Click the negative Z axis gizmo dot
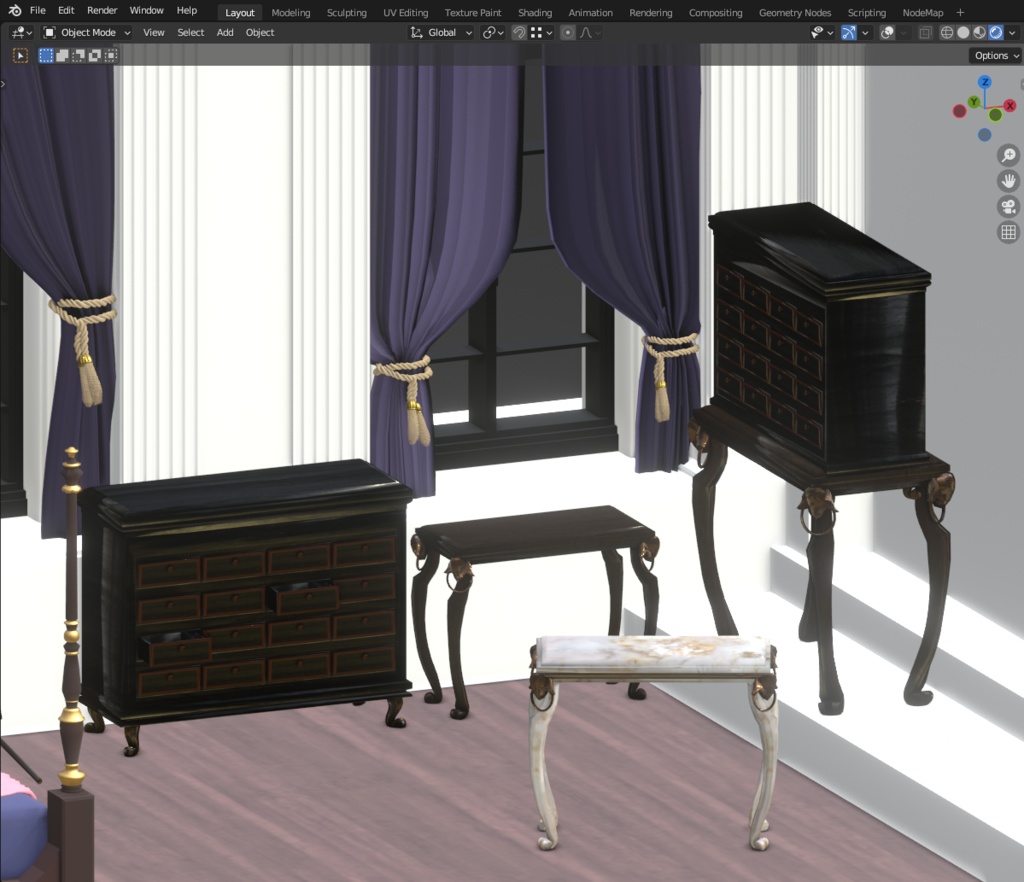This screenshot has height=882, width=1024. 984,134
